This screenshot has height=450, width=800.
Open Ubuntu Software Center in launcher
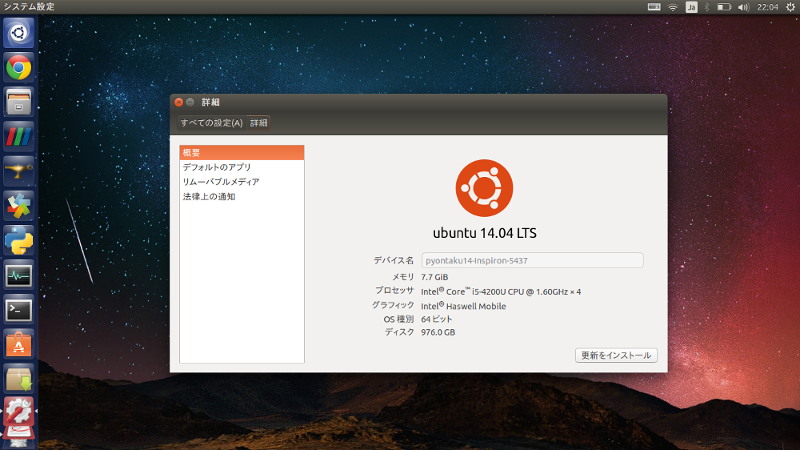click(19, 344)
